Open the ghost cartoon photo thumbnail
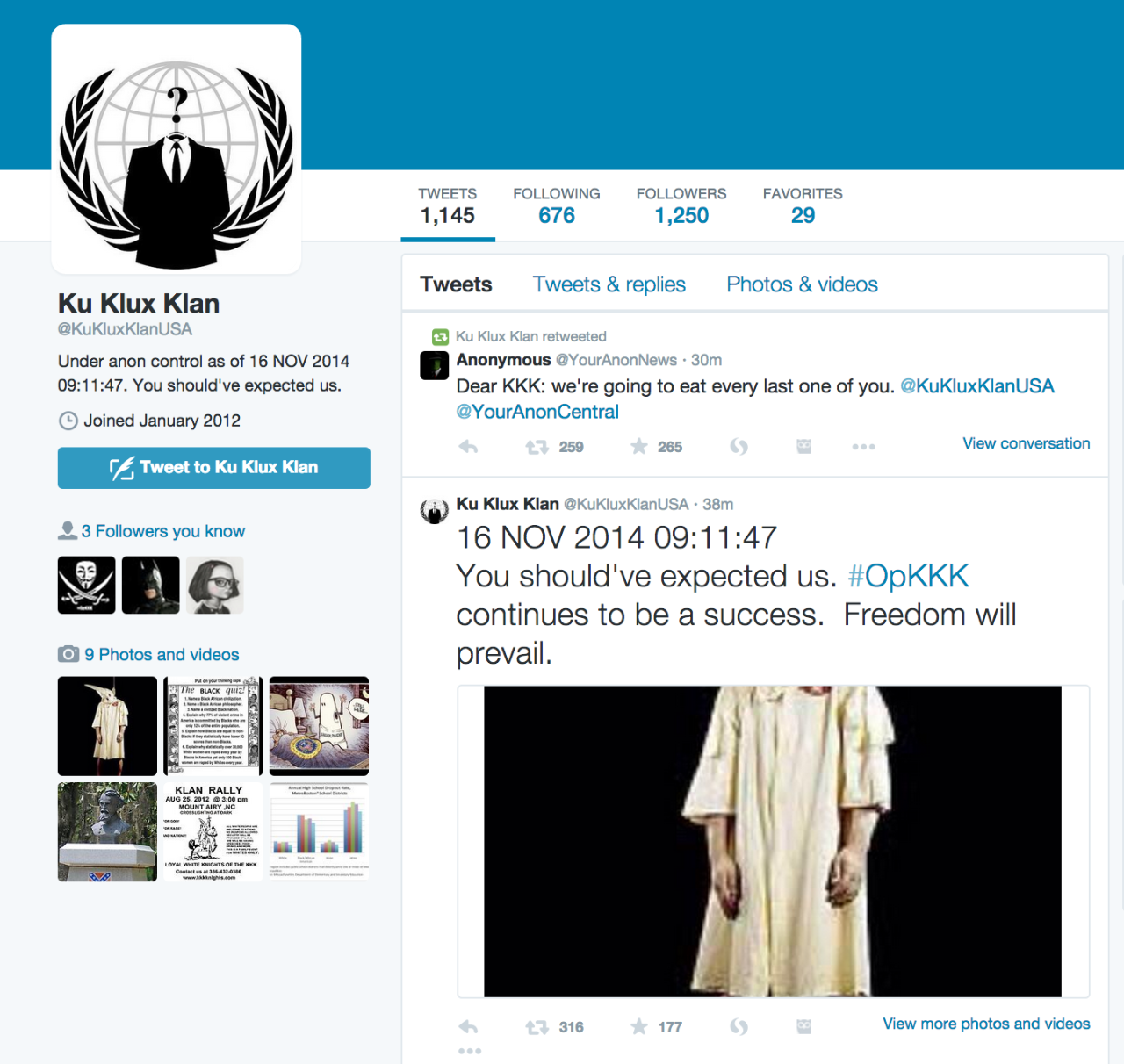The height and width of the screenshot is (1064, 1124). click(x=319, y=726)
